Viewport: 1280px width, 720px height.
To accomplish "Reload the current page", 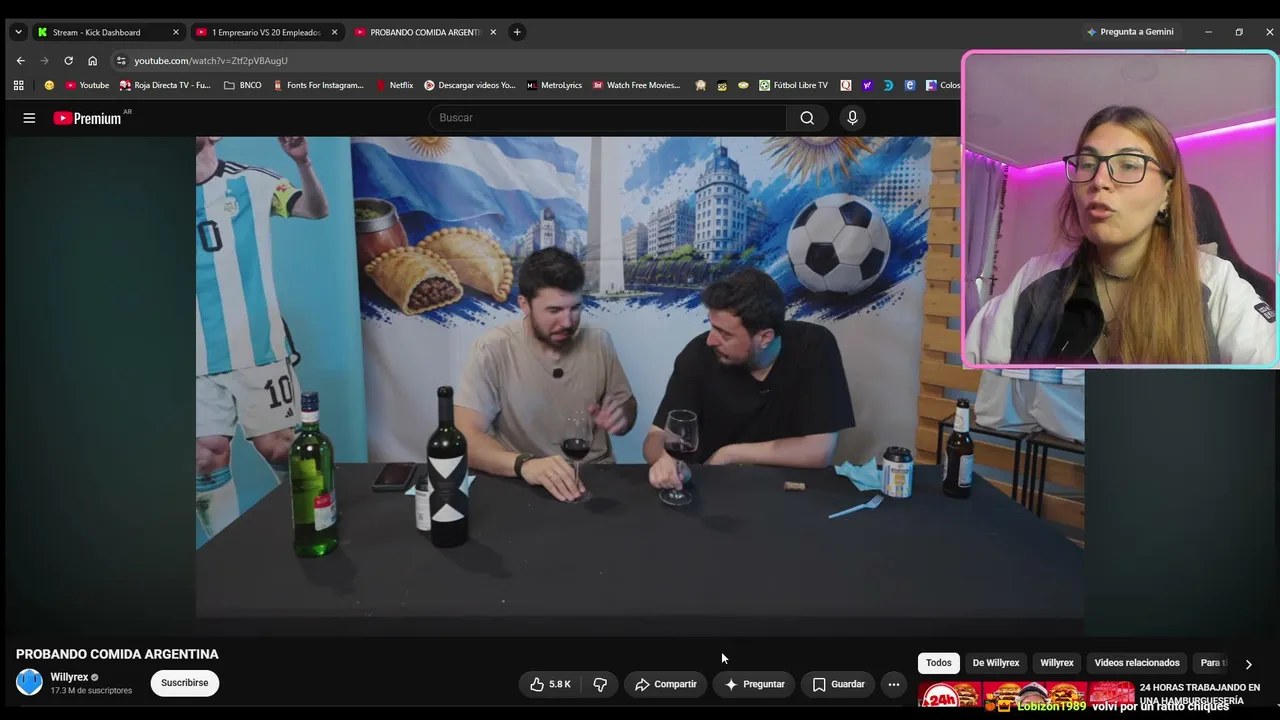I will [68, 60].
